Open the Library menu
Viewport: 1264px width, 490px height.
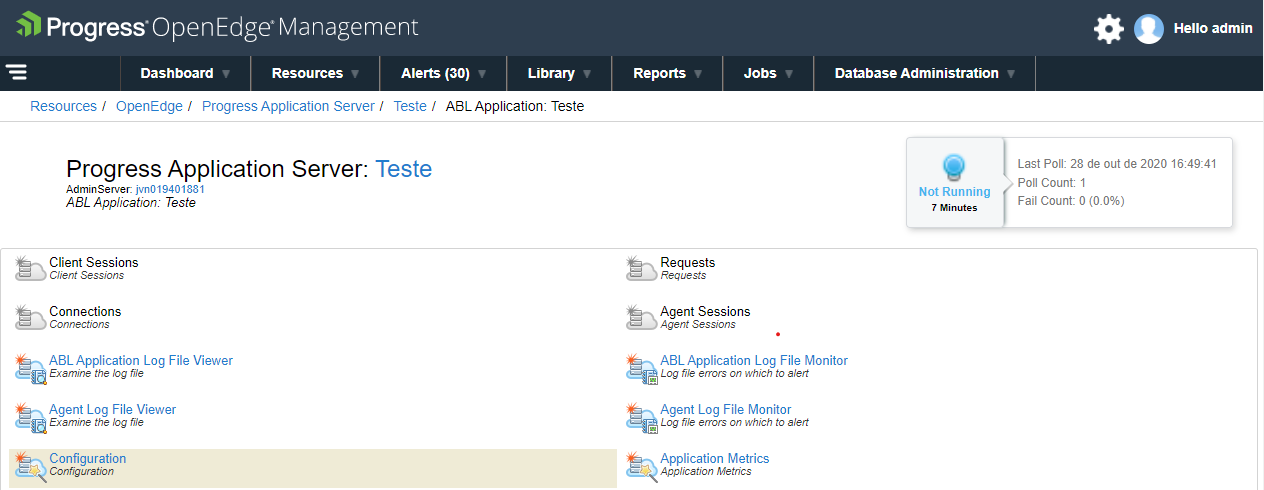coord(560,73)
